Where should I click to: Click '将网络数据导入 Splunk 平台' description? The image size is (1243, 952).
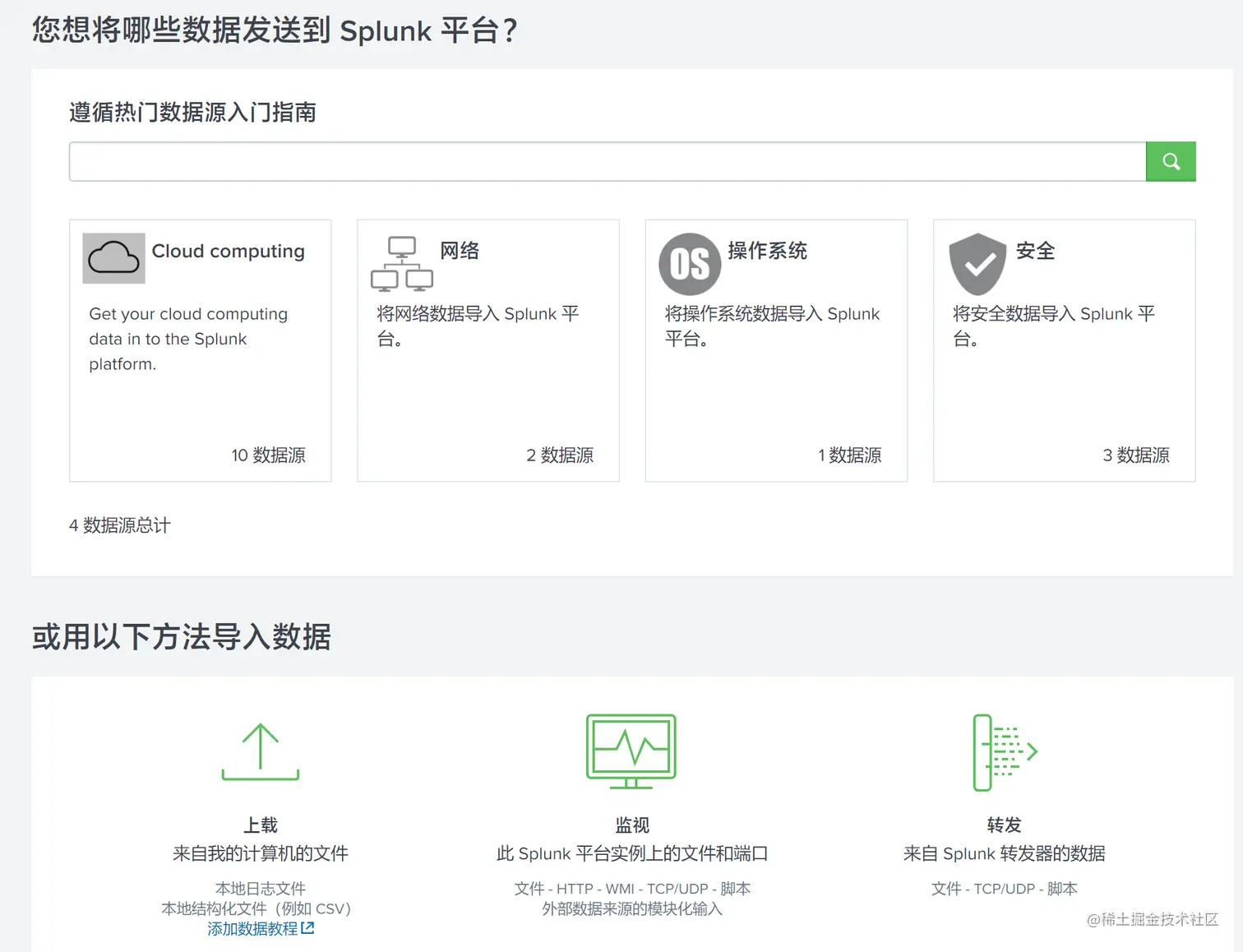coord(478,326)
